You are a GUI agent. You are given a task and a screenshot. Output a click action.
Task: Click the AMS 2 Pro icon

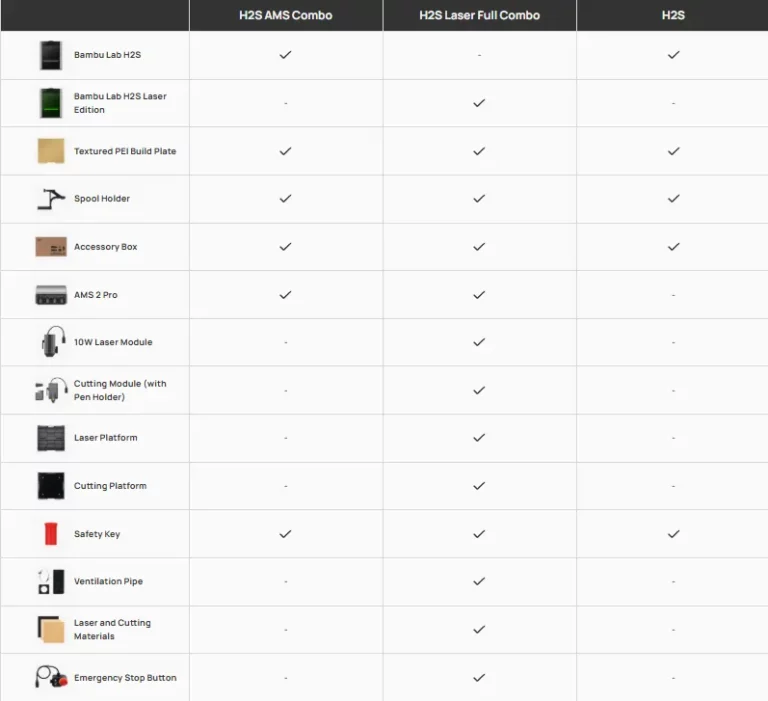[x=51, y=295]
